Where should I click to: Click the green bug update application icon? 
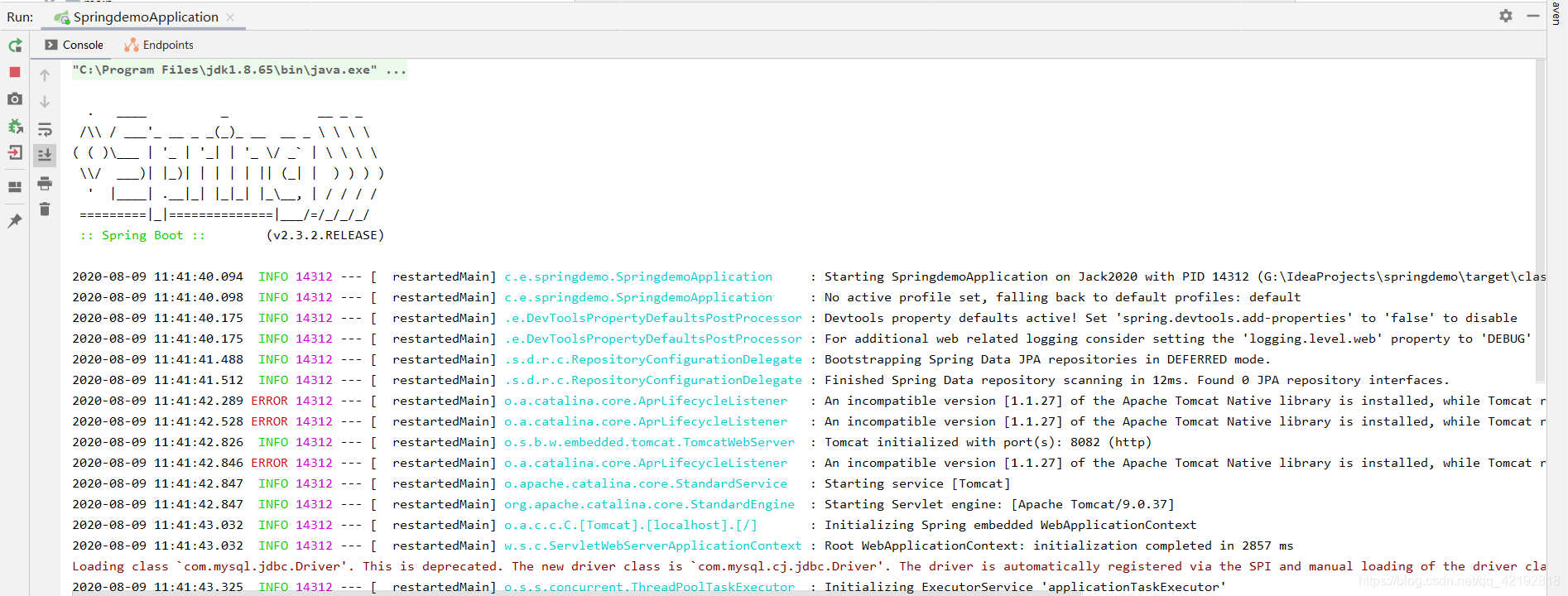(x=15, y=126)
